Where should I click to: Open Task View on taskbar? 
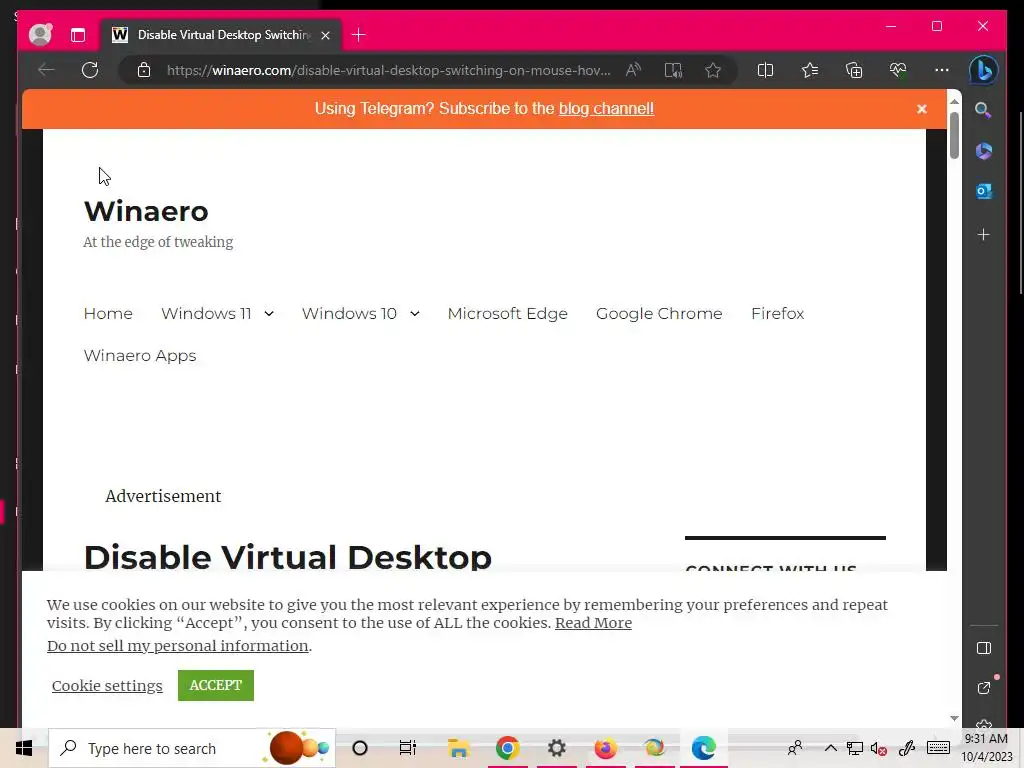click(408, 748)
